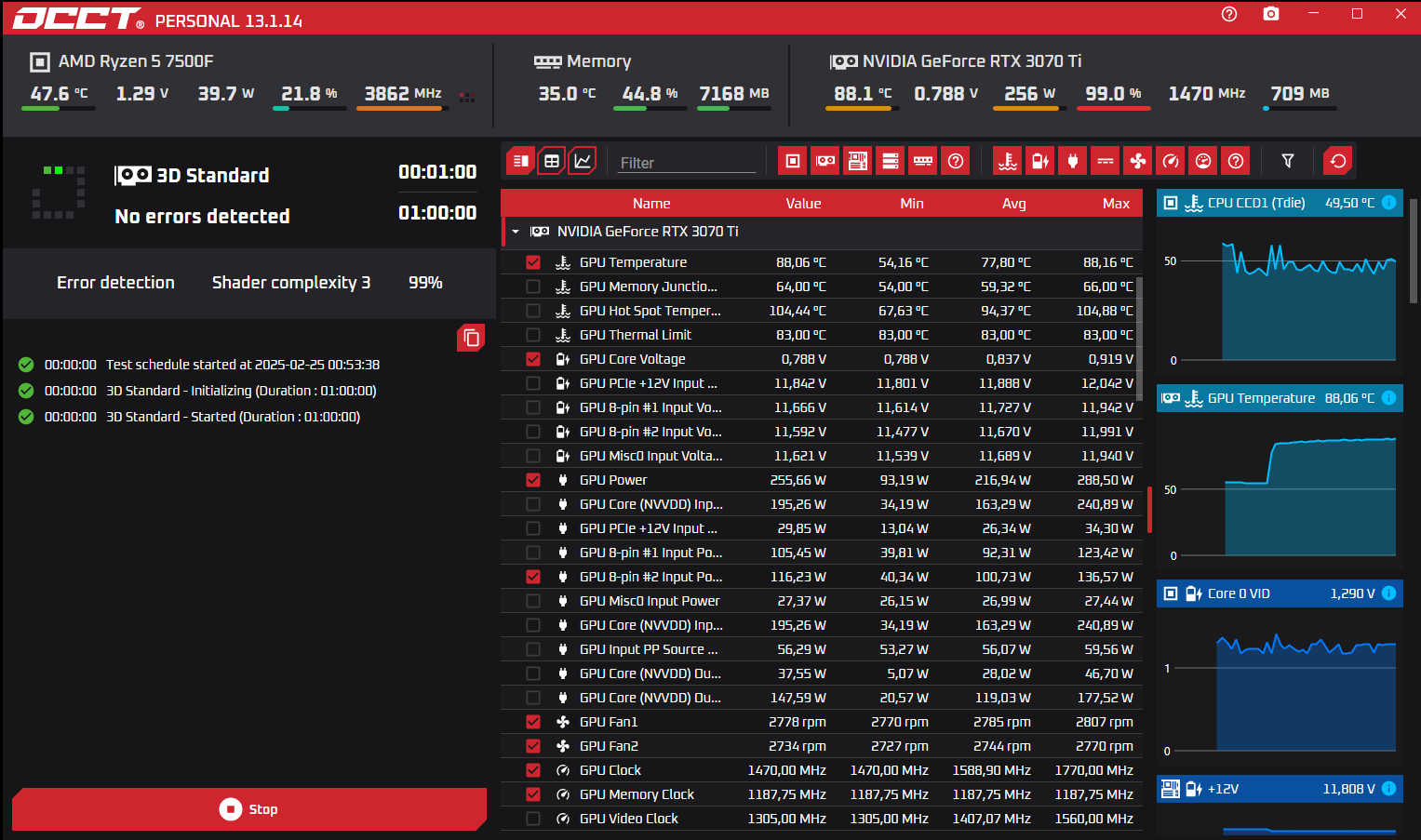Uncheck the GPU Memory Clock checkbox
The width and height of the screenshot is (1421, 840).
click(x=533, y=794)
